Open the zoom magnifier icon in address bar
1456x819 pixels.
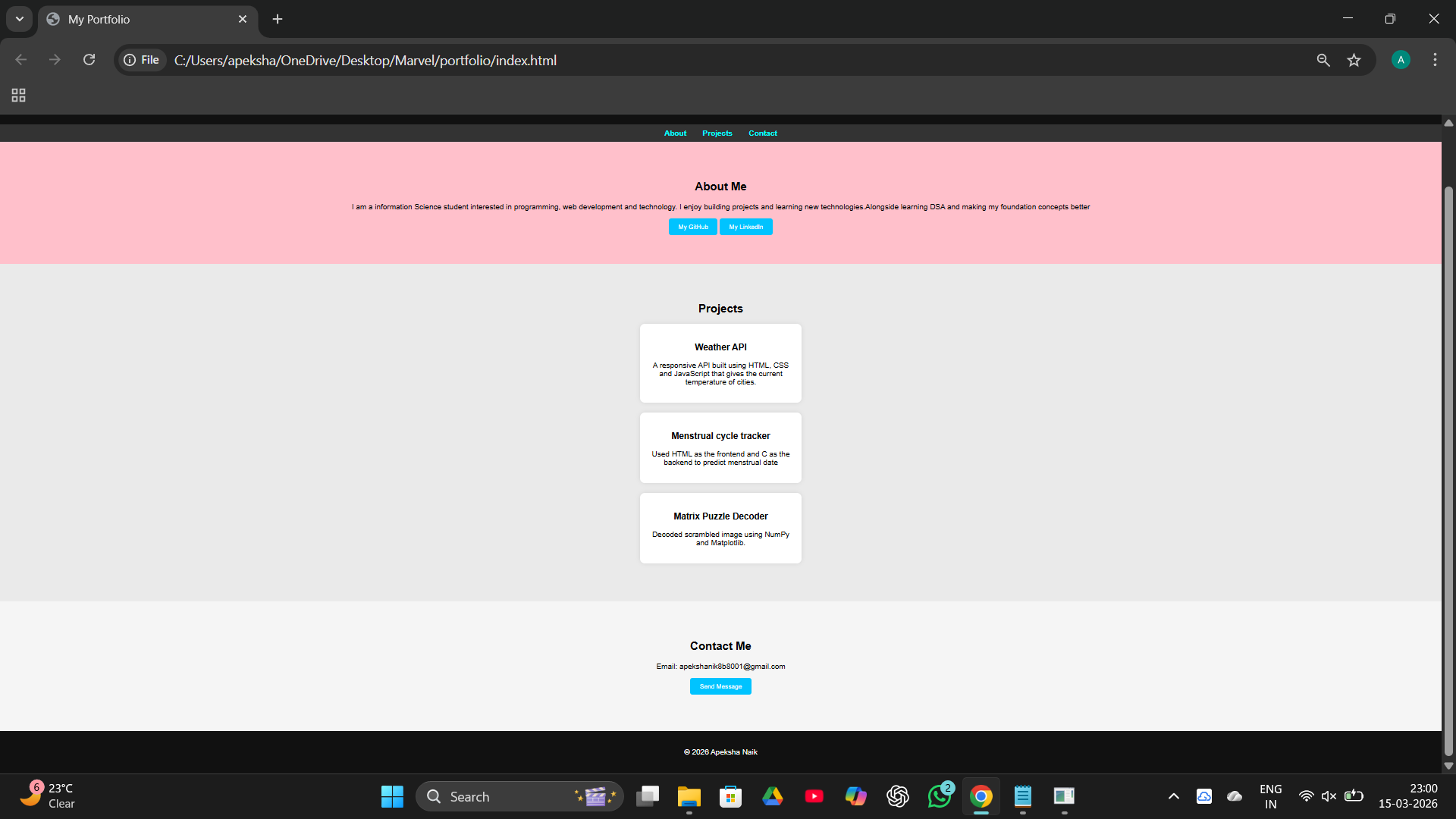[x=1323, y=60]
